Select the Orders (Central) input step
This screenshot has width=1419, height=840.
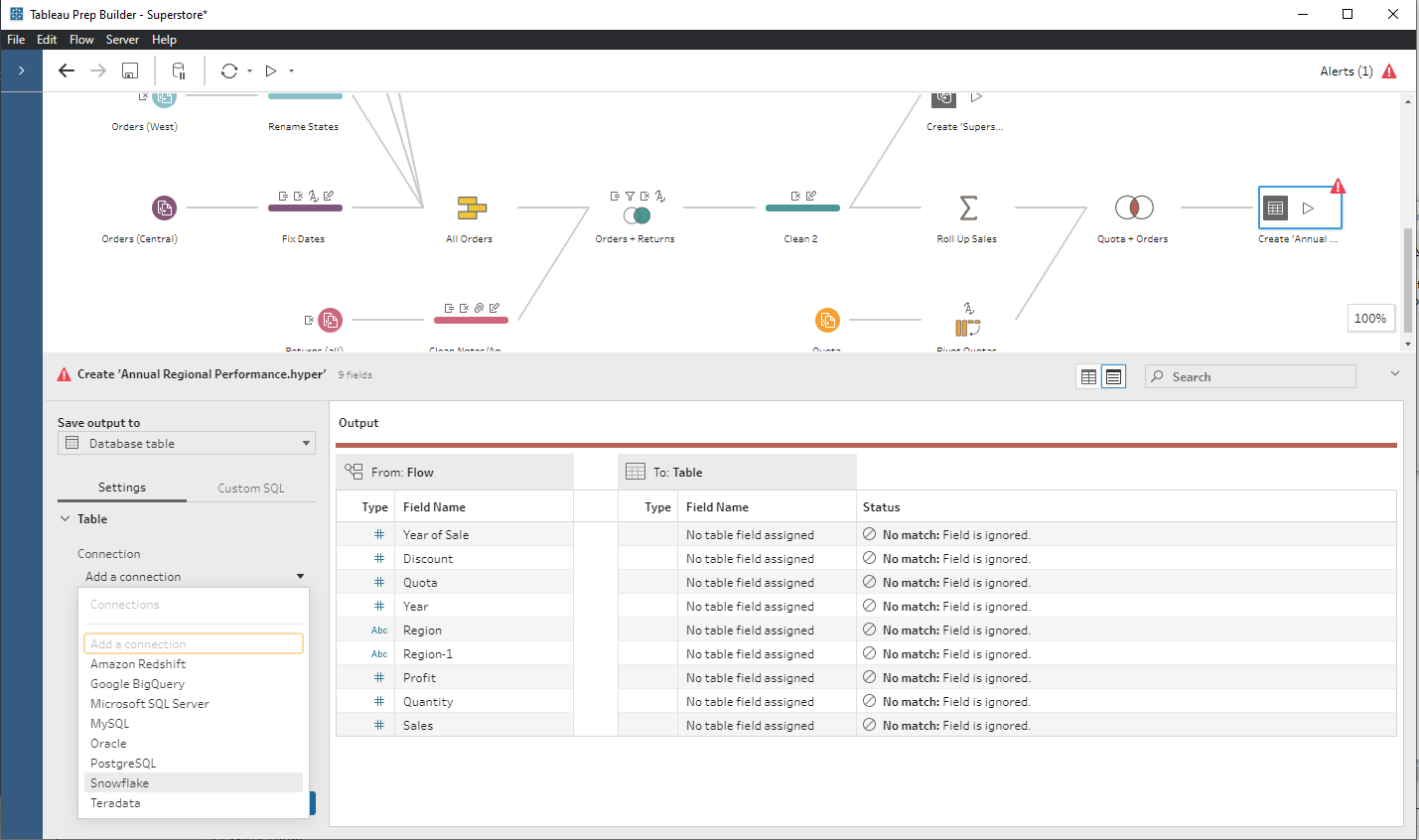click(164, 208)
